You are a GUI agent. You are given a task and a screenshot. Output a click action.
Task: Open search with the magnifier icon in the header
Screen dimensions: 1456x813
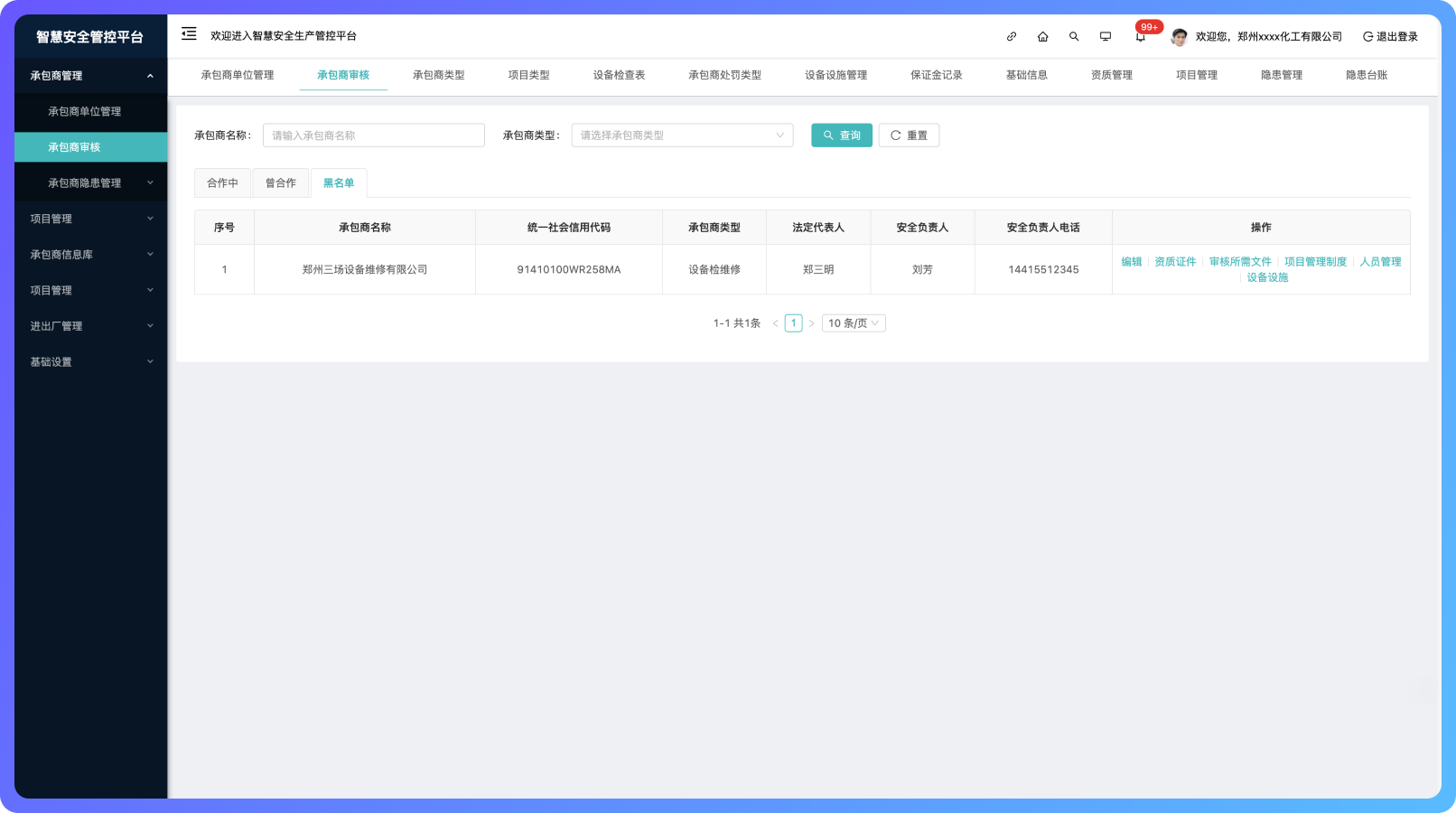pos(1074,37)
